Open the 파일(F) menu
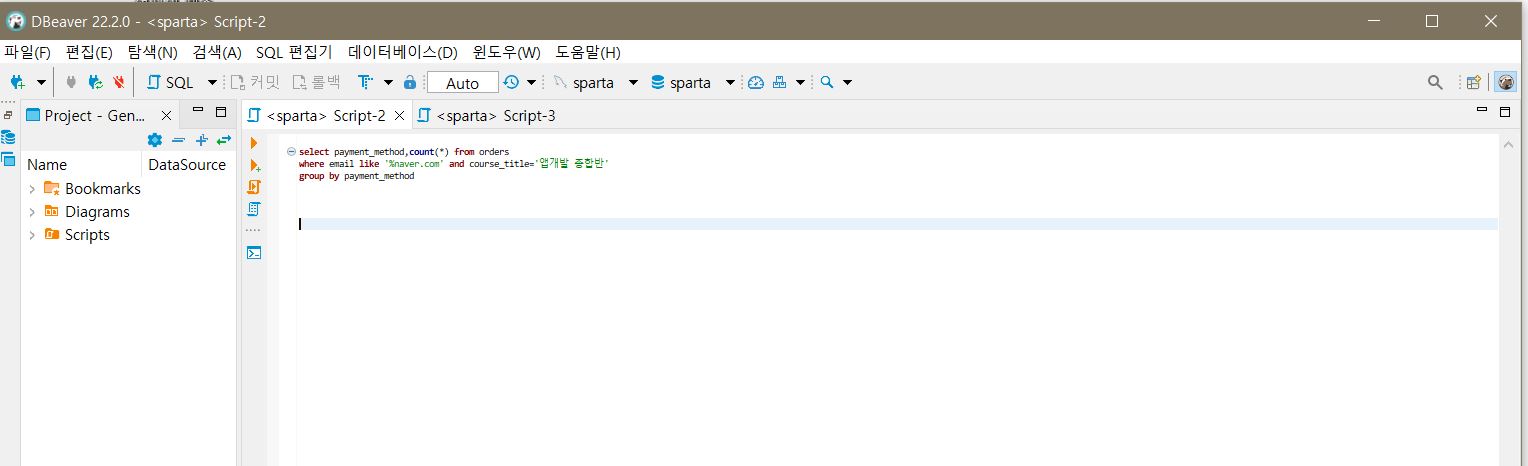This screenshot has width=1528, height=466. click(x=27, y=52)
